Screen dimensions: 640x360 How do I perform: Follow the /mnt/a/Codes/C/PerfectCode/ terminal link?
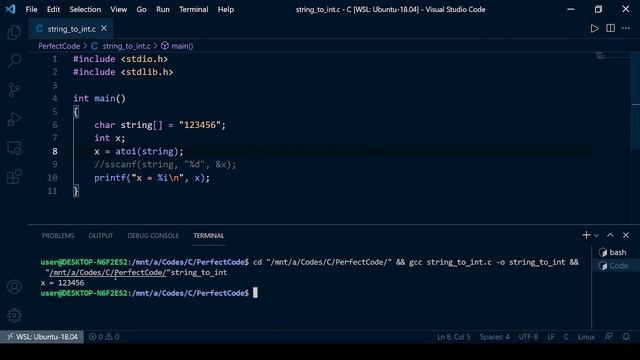tap(108, 272)
